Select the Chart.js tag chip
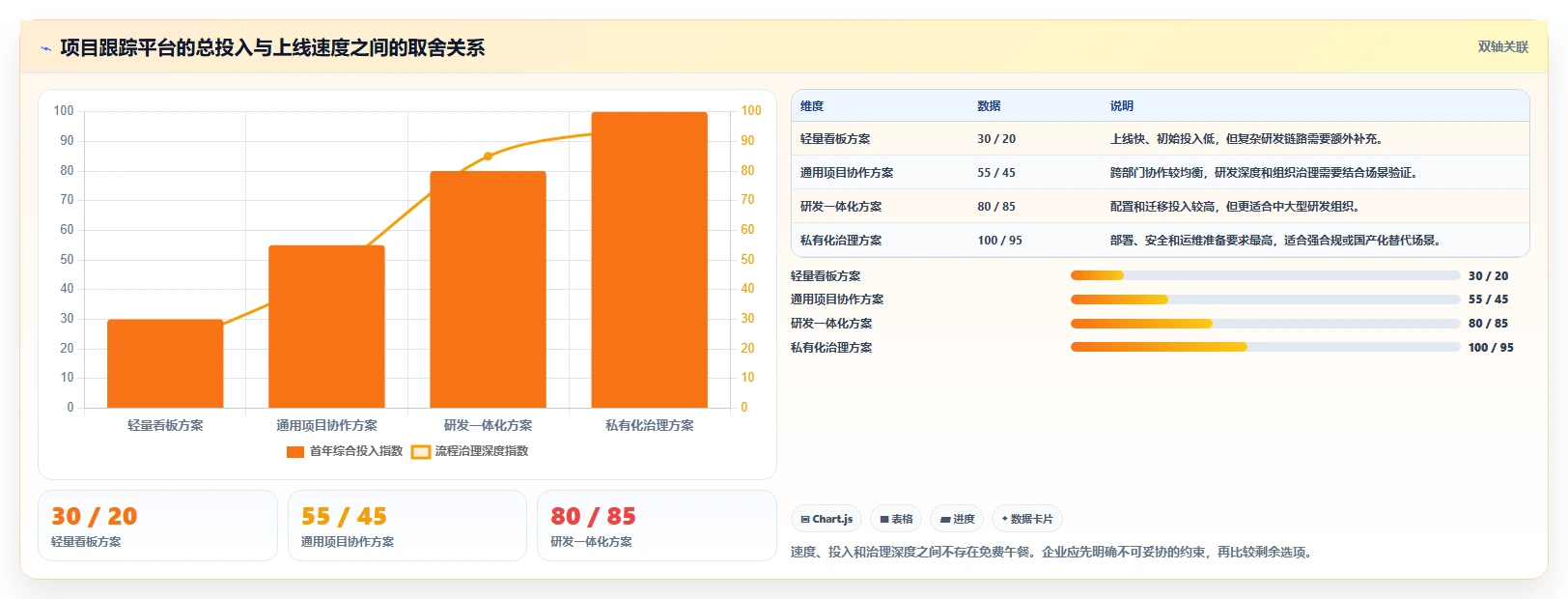Viewport: 1568px width, 599px height. [x=826, y=519]
